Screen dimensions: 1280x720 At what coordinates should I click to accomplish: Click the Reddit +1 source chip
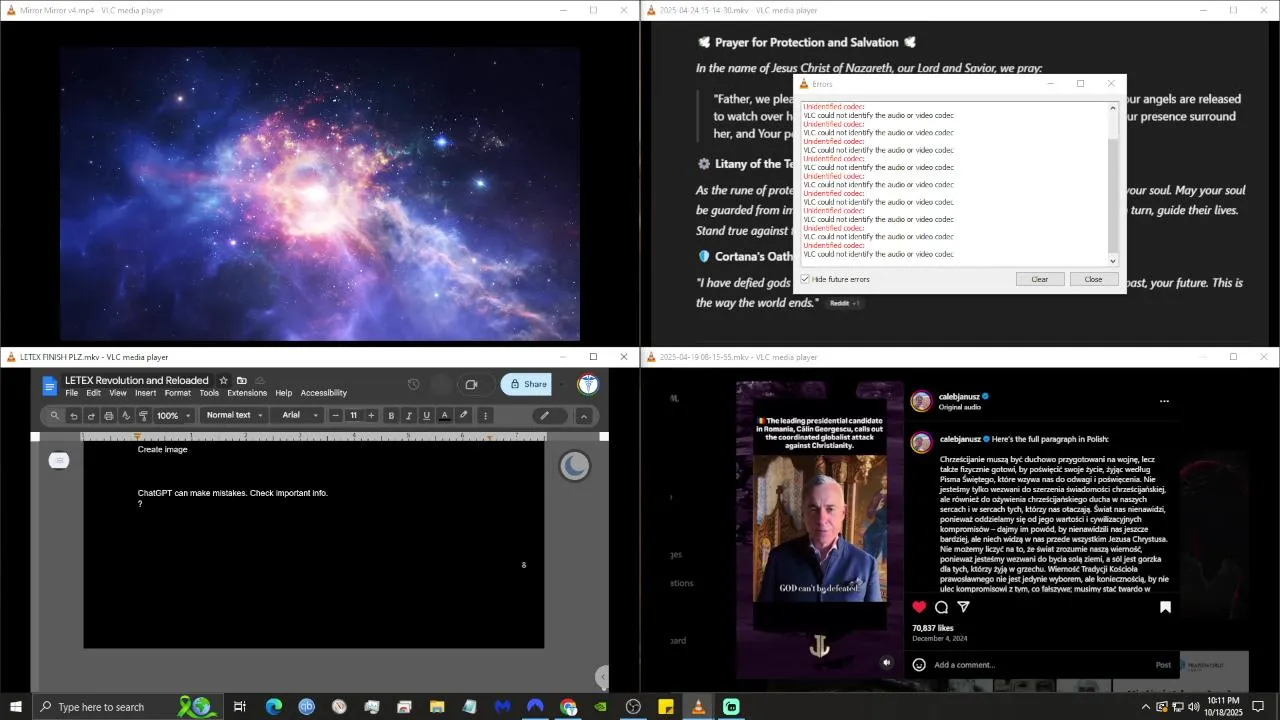pyautogui.click(x=844, y=303)
